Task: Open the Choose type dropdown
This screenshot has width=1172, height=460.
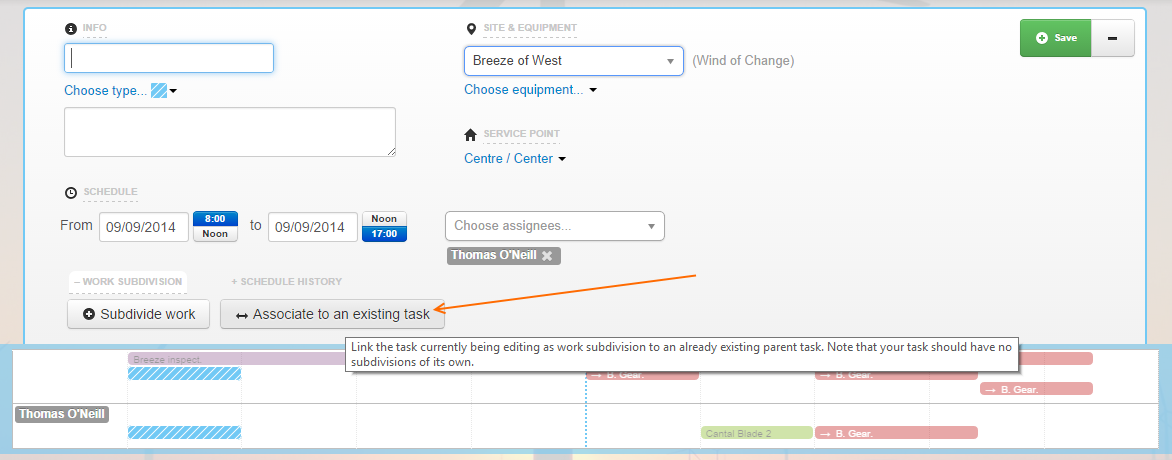Action: pyautogui.click(x=105, y=91)
